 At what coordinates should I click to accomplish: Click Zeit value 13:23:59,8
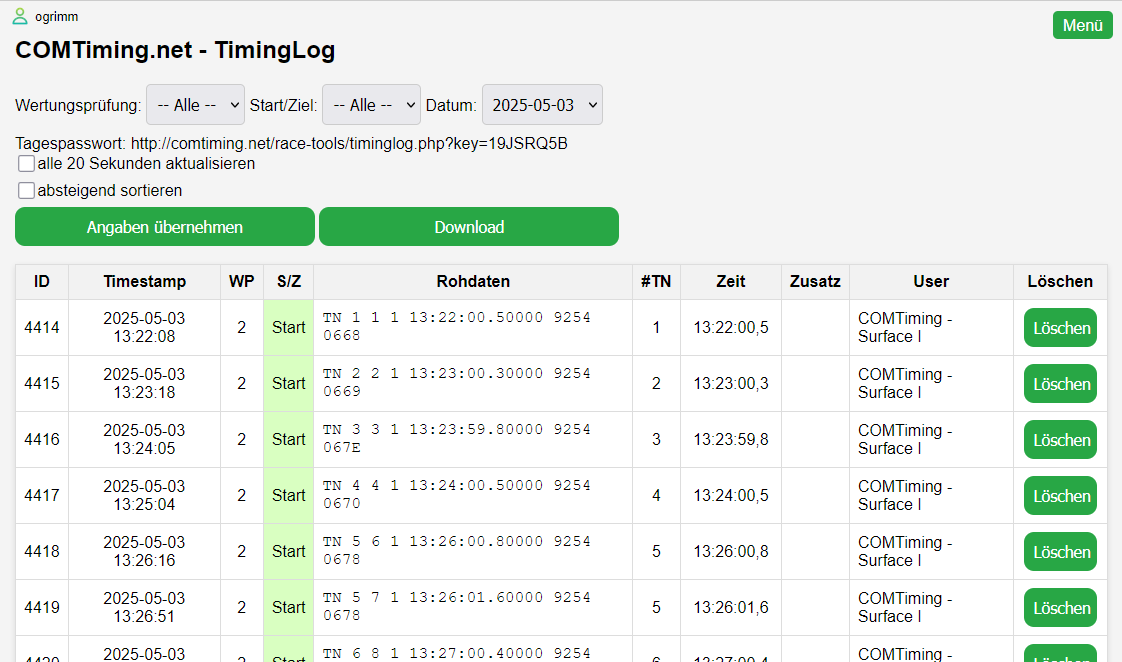pyautogui.click(x=731, y=439)
